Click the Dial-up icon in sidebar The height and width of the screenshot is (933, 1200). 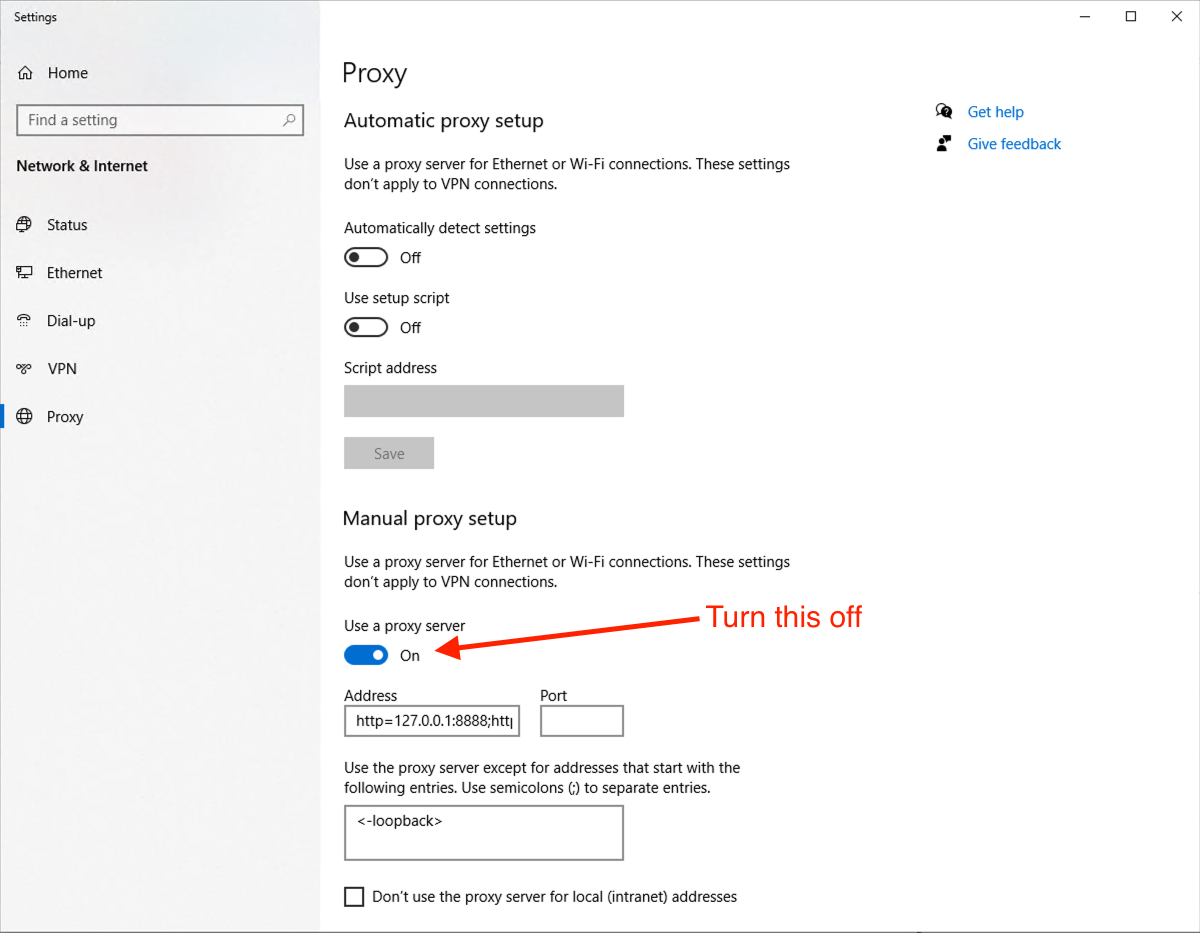pyautogui.click(x=25, y=321)
